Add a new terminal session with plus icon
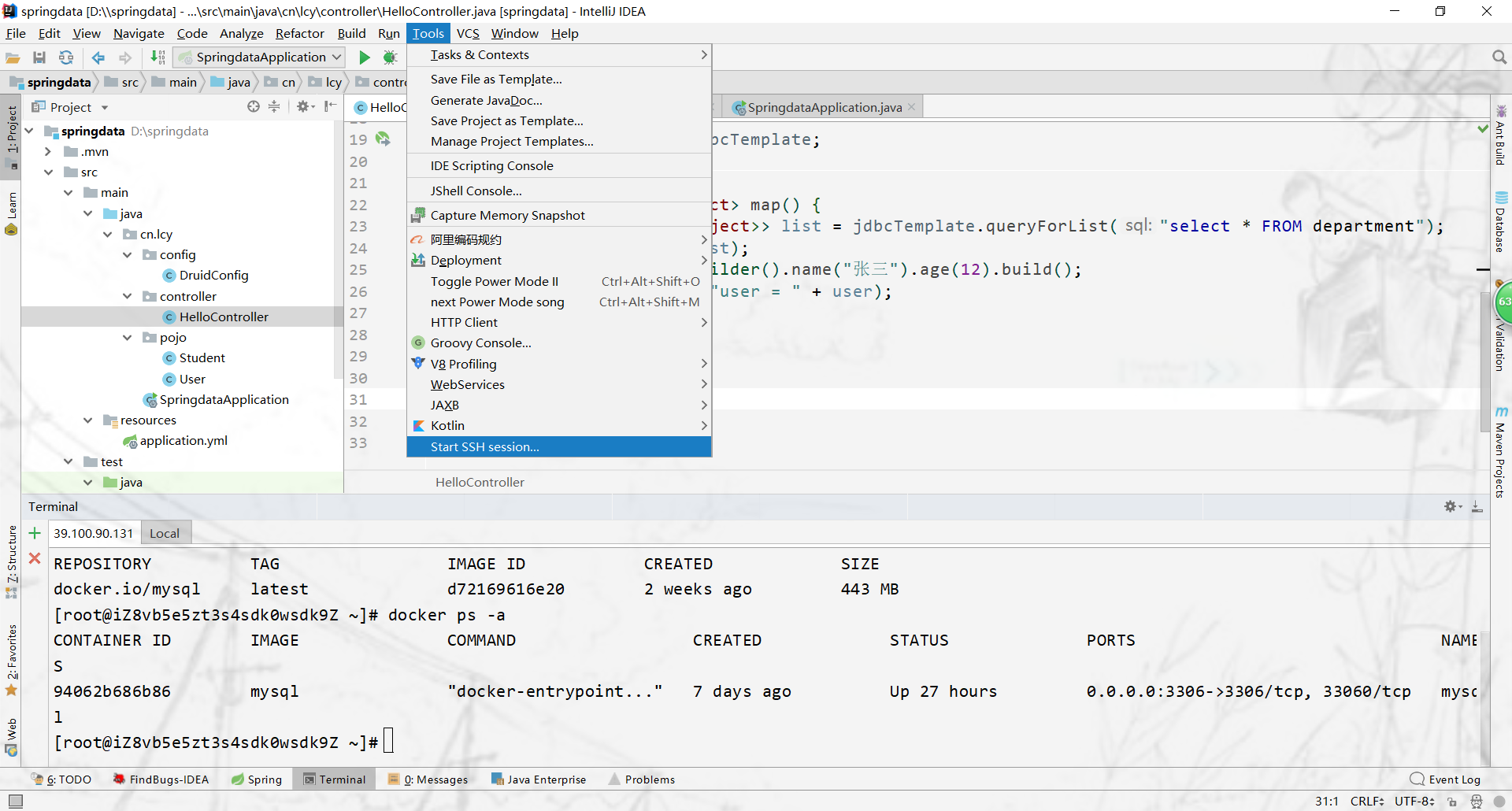Image resolution: width=1512 pixels, height=811 pixels. click(x=35, y=533)
